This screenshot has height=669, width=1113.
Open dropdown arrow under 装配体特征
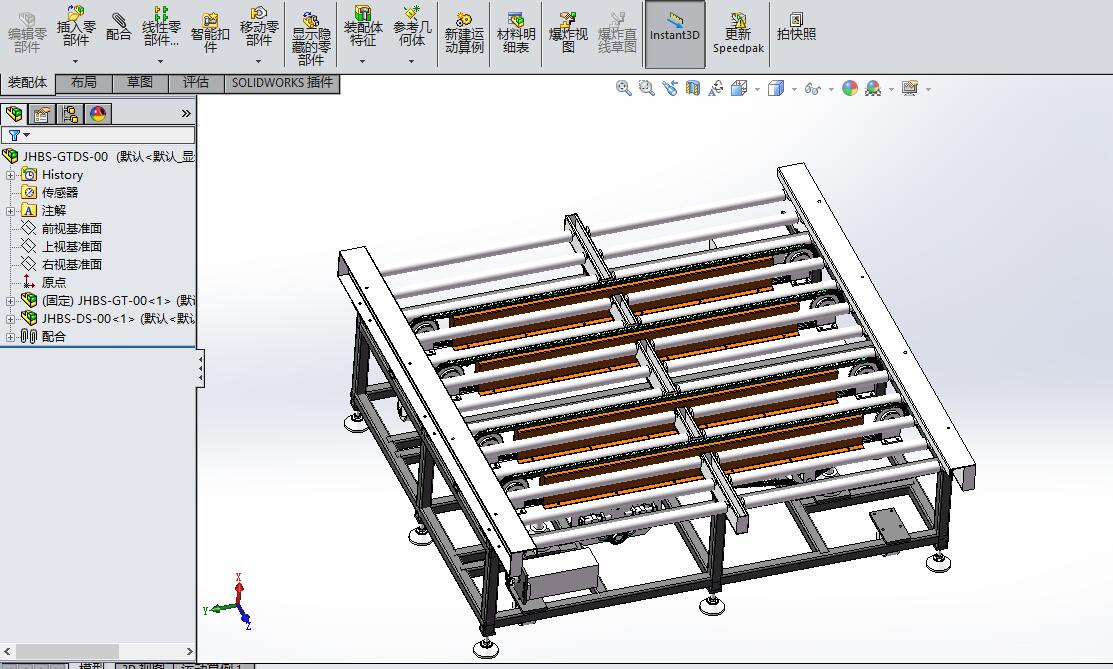tap(363, 61)
